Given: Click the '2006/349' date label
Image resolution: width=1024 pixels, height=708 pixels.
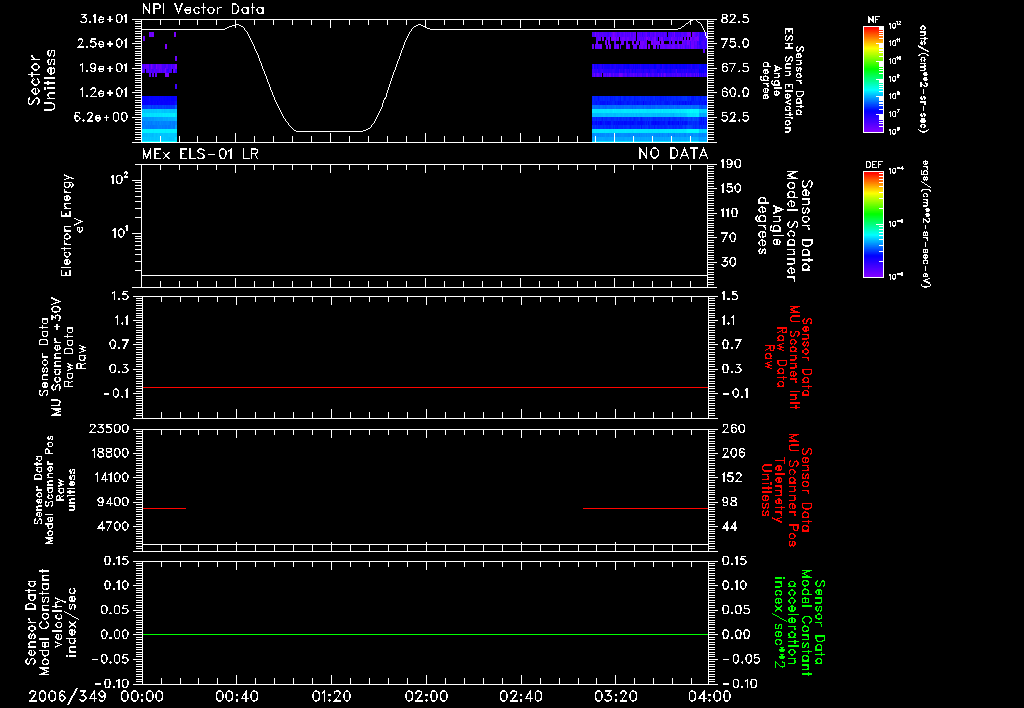Looking at the screenshot, I should click(x=67, y=696).
